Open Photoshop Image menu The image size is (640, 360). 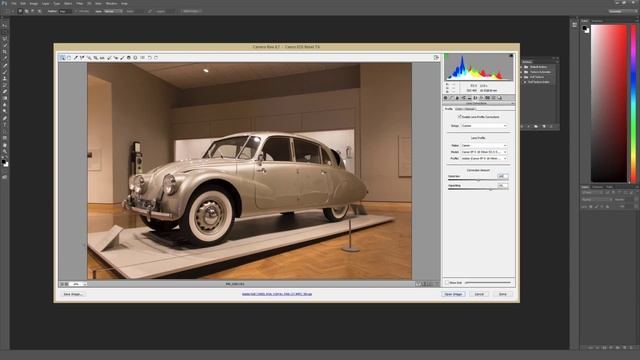(34, 3)
